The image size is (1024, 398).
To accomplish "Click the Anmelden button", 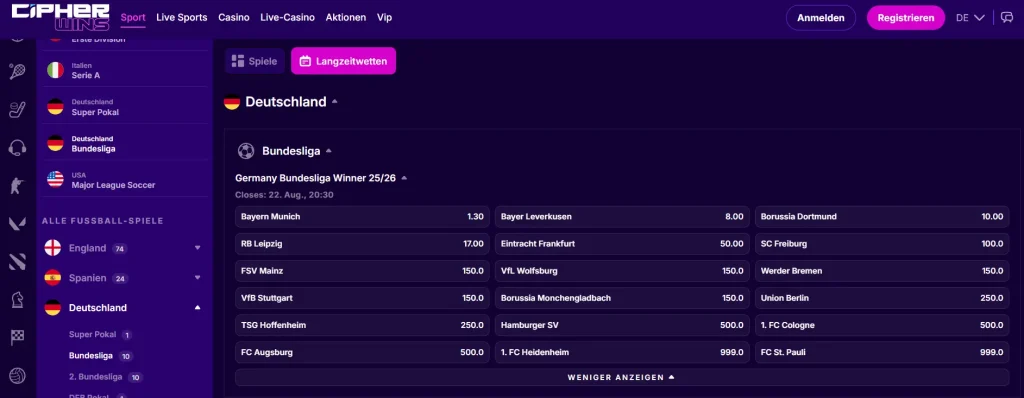I will coord(821,18).
